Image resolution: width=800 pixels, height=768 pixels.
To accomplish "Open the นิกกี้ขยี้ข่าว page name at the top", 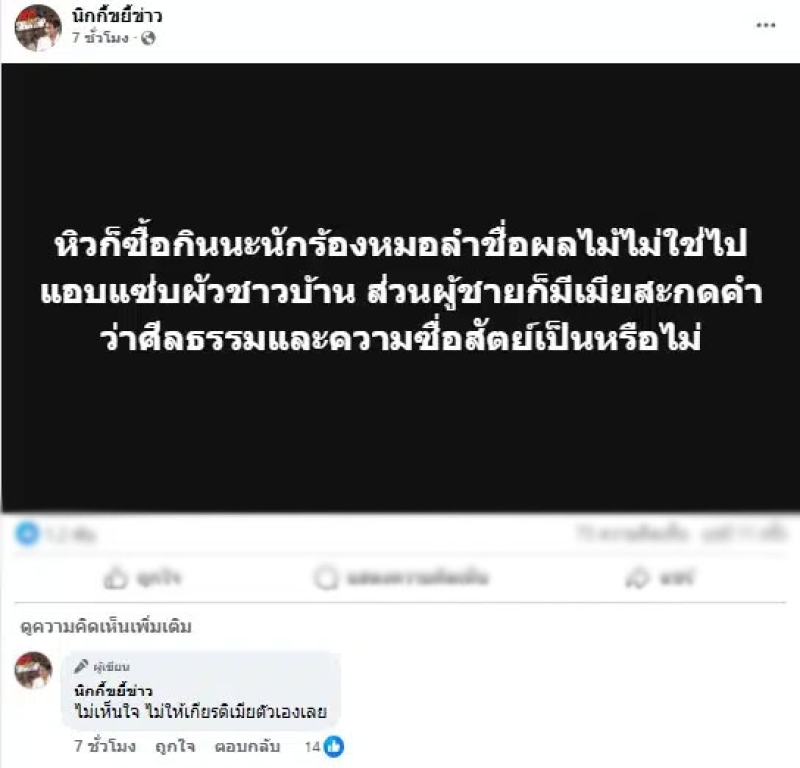I will coord(117,16).
